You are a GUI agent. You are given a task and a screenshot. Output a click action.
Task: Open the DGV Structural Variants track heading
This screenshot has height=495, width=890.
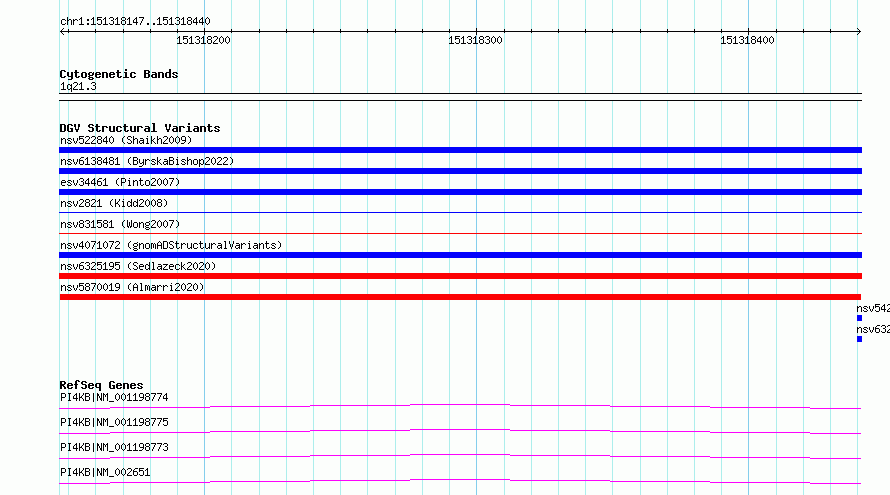click(140, 128)
